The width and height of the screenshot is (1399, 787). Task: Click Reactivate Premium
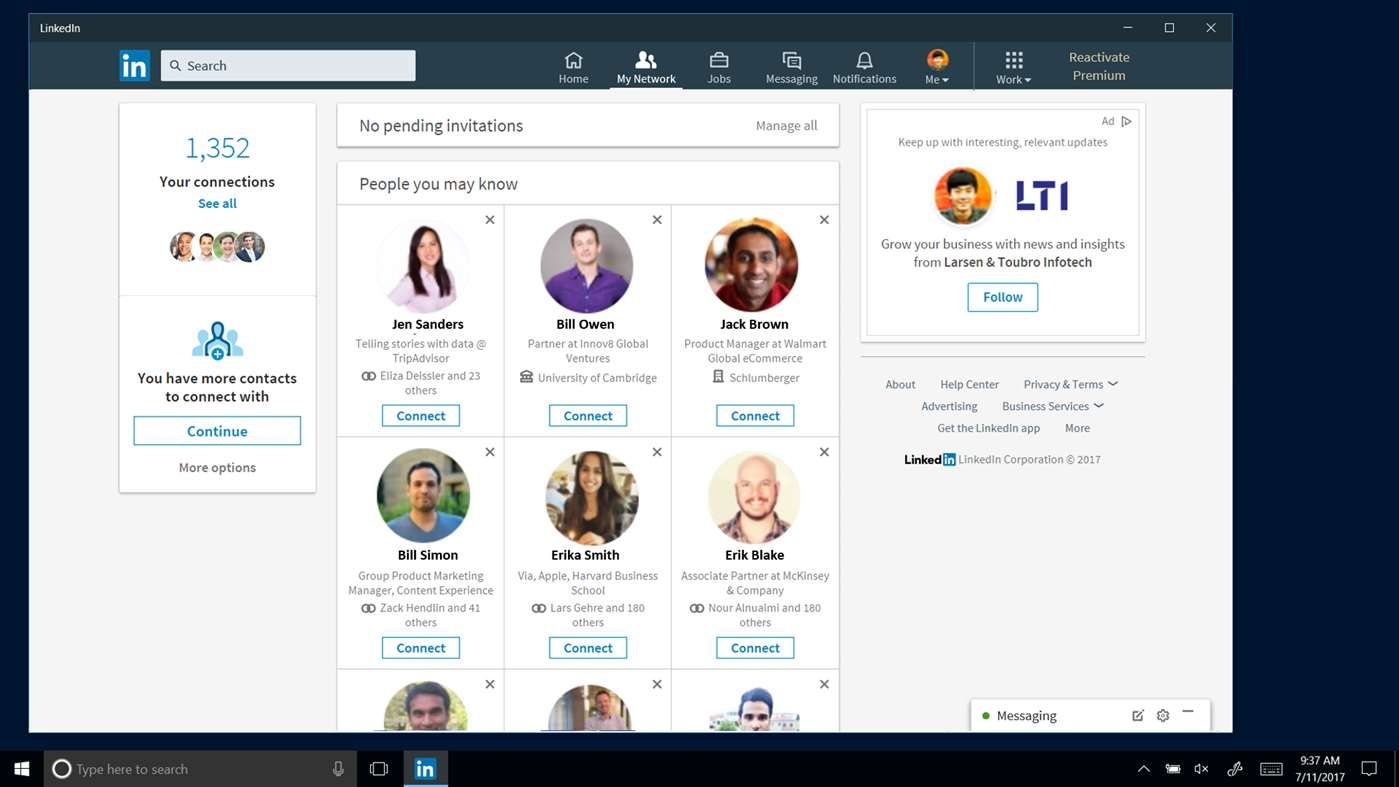click(1097, 66)
